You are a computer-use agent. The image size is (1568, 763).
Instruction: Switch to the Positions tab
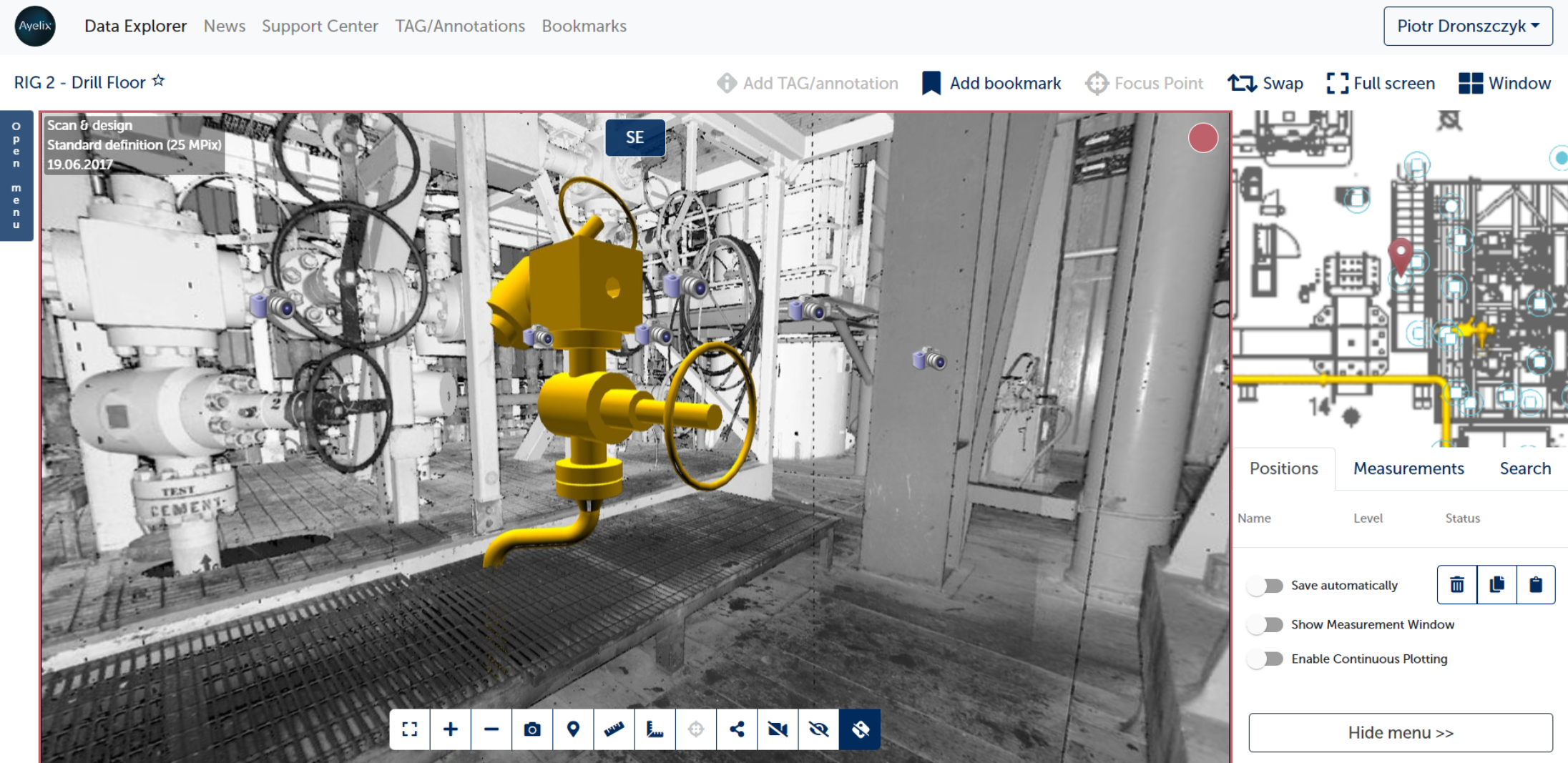[1283, 468]
